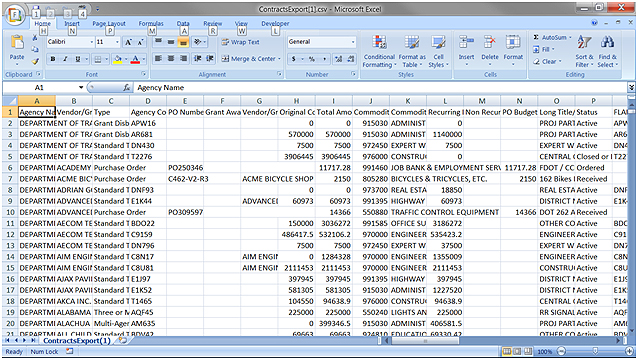The width and height of the screenshot is (638, 360).
Task: Click the Center text alignment icon
Action: 171,59
